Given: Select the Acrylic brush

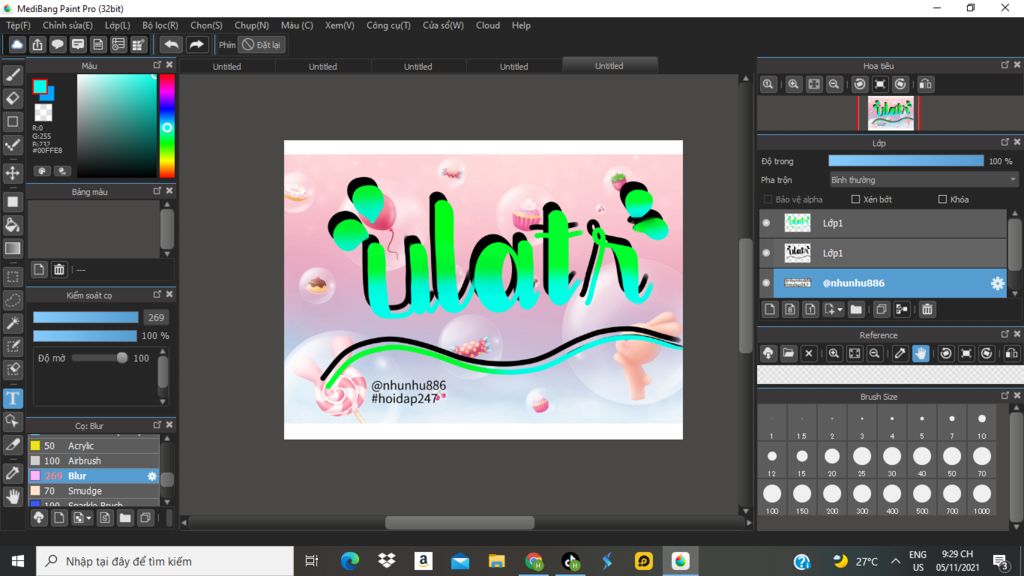Looking at the screenshot, I should [94, 446].
